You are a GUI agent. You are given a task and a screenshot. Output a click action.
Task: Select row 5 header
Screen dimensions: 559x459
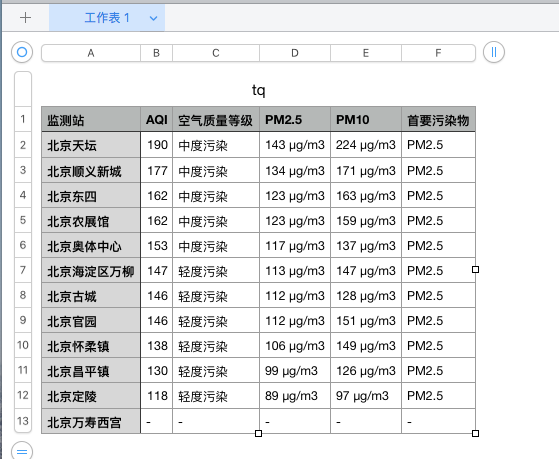click(x=23, y=220)
